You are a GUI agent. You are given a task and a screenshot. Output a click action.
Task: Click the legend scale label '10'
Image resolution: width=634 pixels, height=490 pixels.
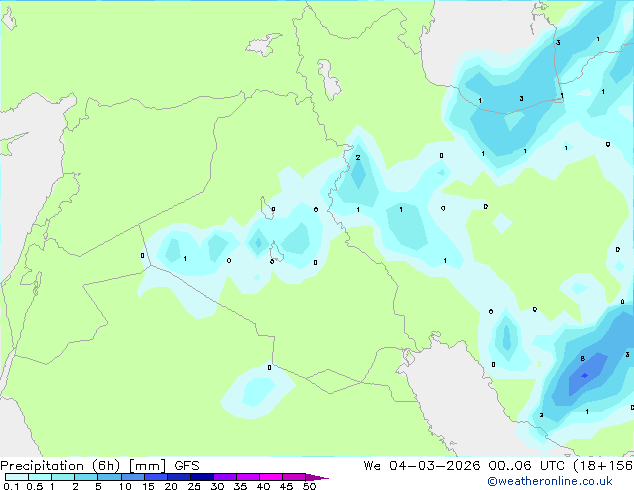(125, 486)
